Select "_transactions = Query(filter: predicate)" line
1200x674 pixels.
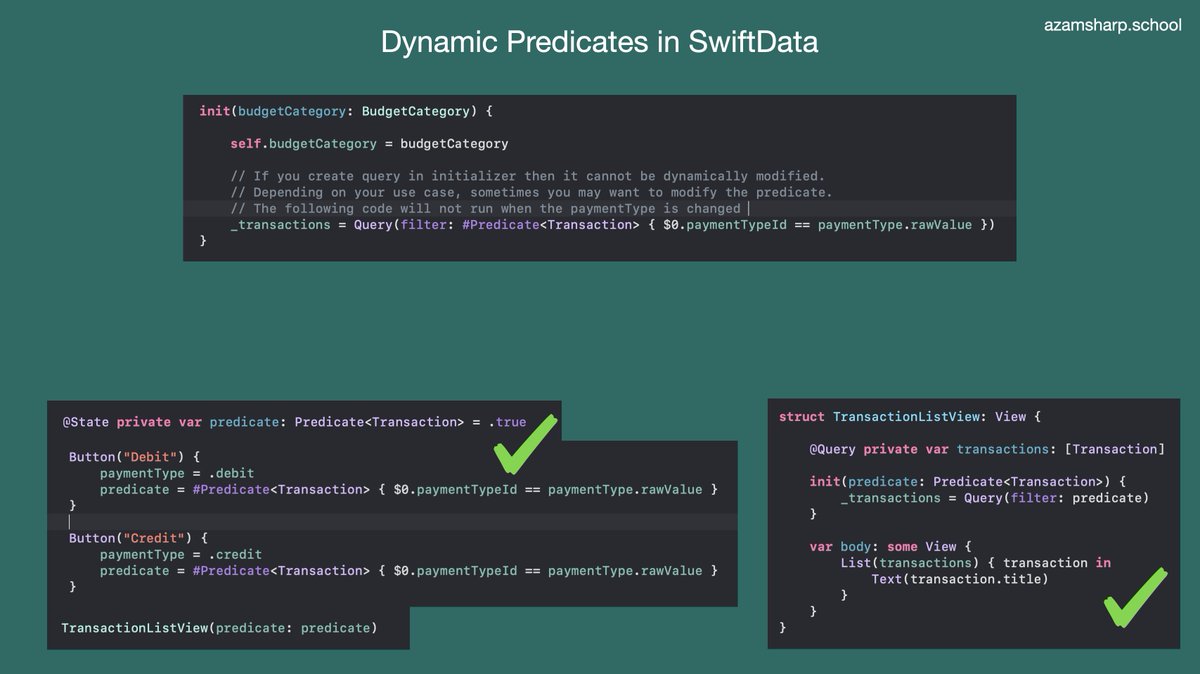994,498
